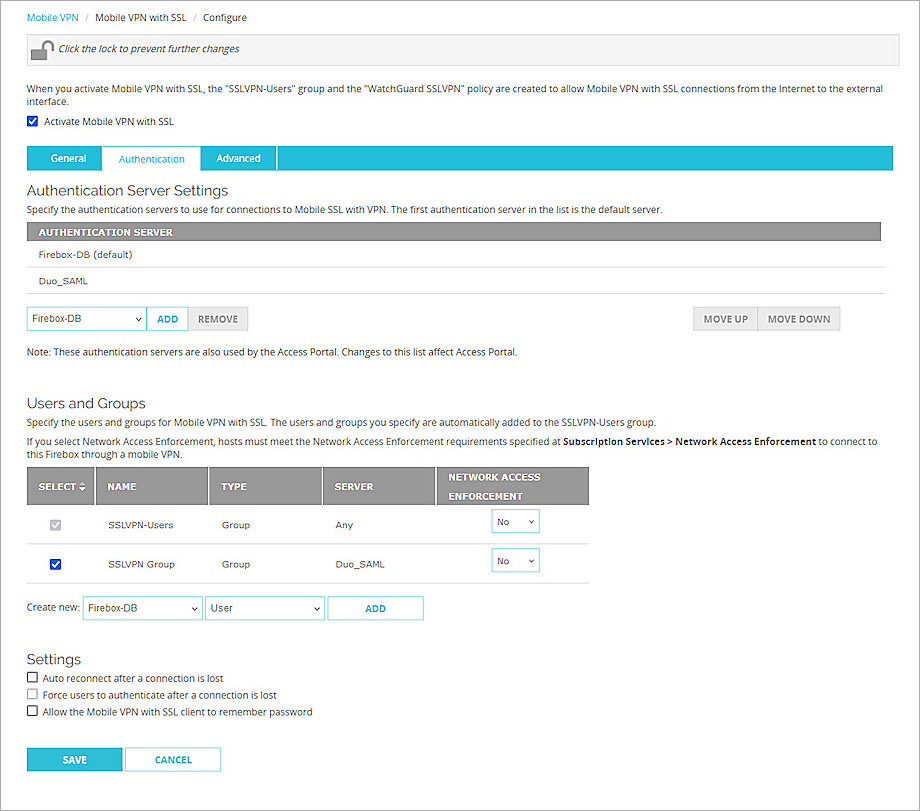Viewport: 920px width, 811px height.
Task: Expand Network Access Enforcement dropdown for SSLVPN Group
Action: pos(515,561)
